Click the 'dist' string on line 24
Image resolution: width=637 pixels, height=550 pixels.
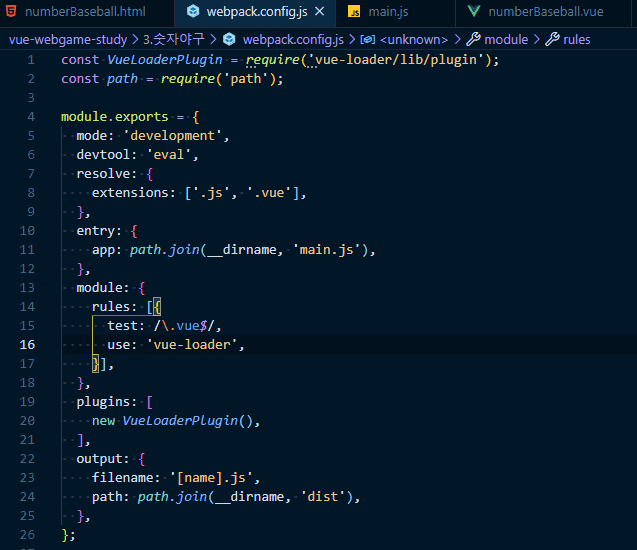point(323,497)
